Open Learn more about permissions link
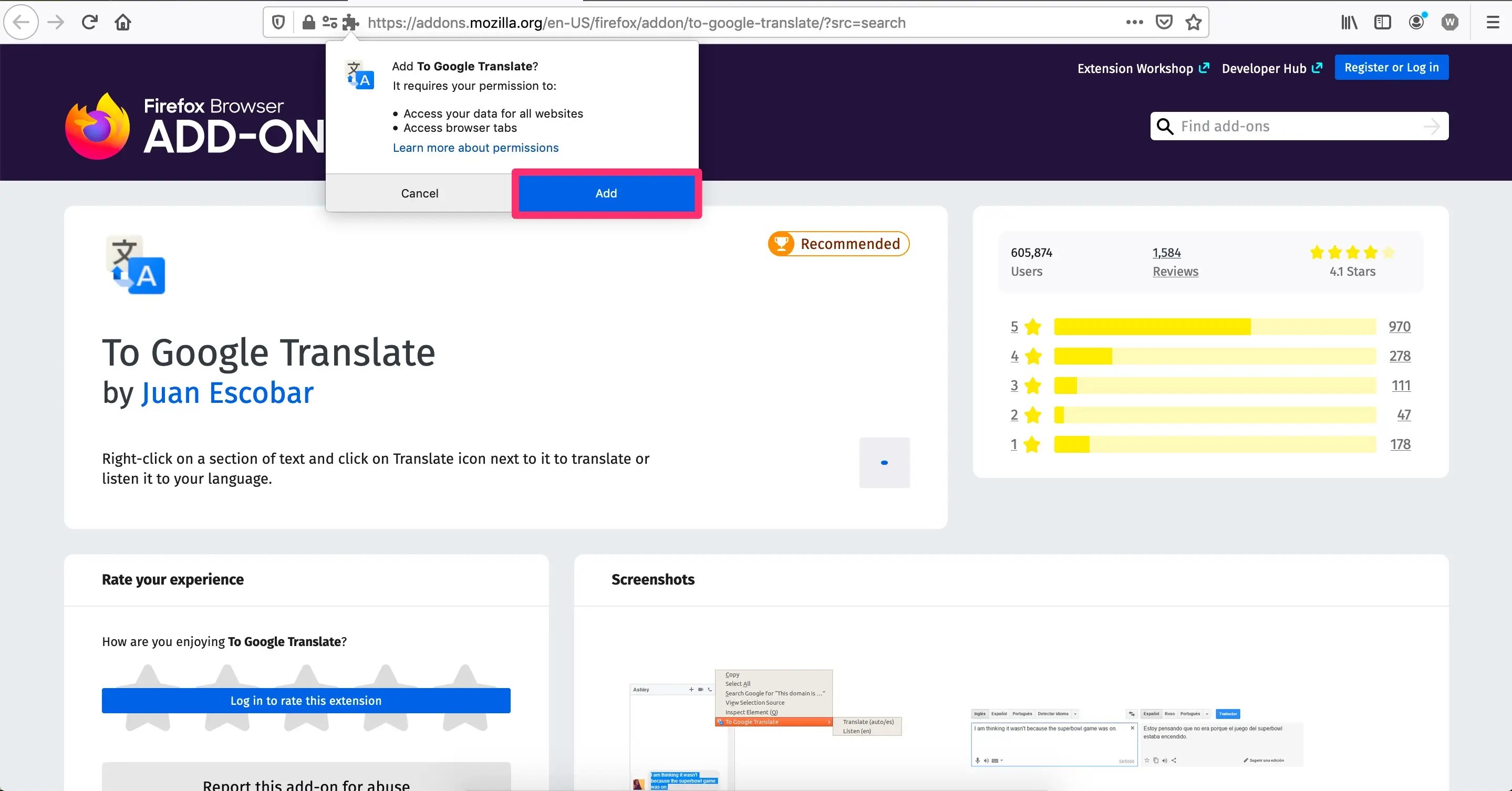 point(475,148)
